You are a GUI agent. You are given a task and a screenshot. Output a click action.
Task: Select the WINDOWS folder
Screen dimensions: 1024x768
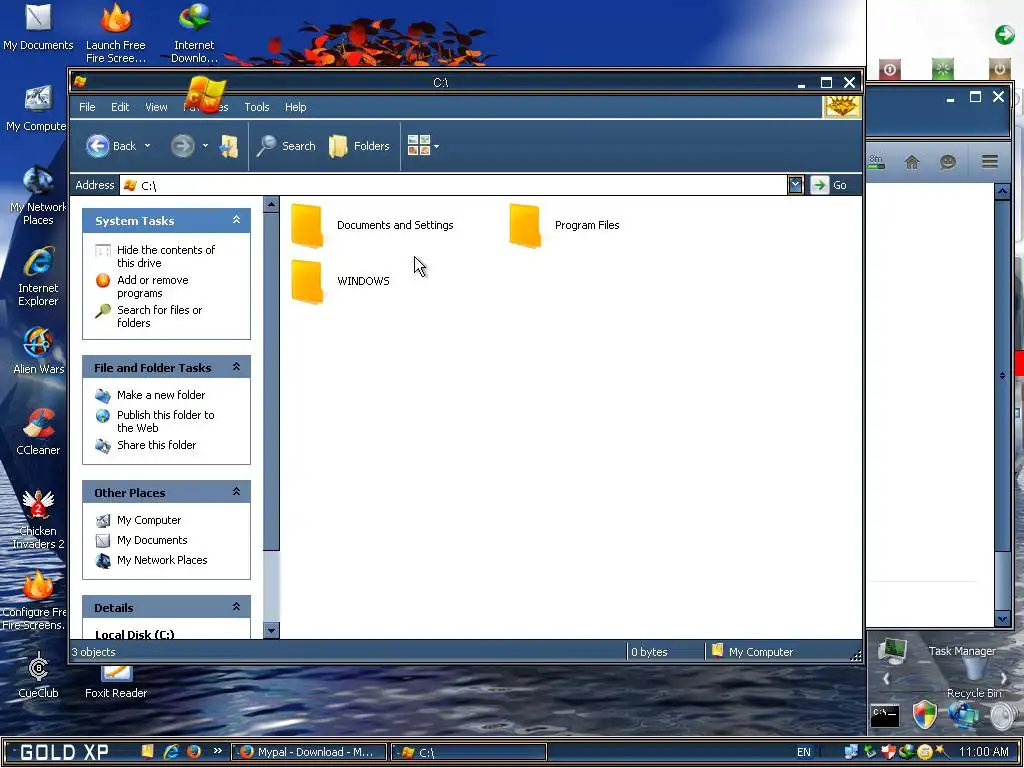click(x=340, y=281)
